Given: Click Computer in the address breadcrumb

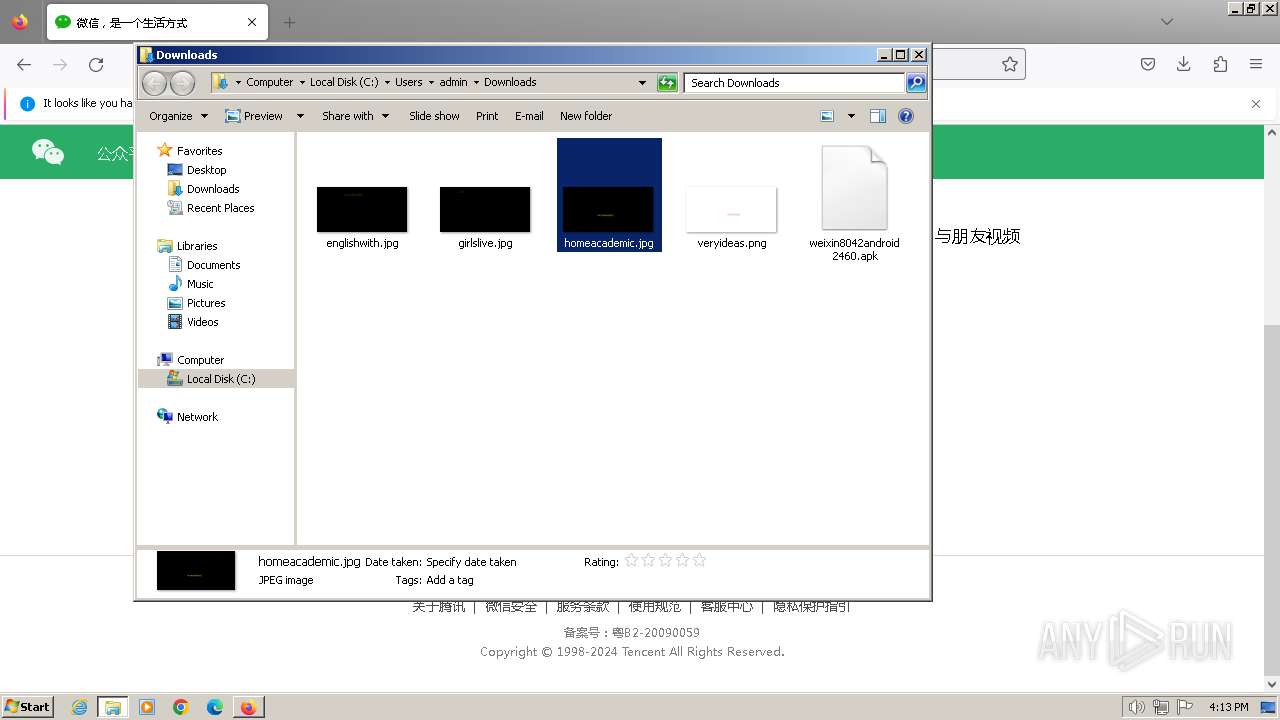Looking at the screenshot, I should pos(270,83).
